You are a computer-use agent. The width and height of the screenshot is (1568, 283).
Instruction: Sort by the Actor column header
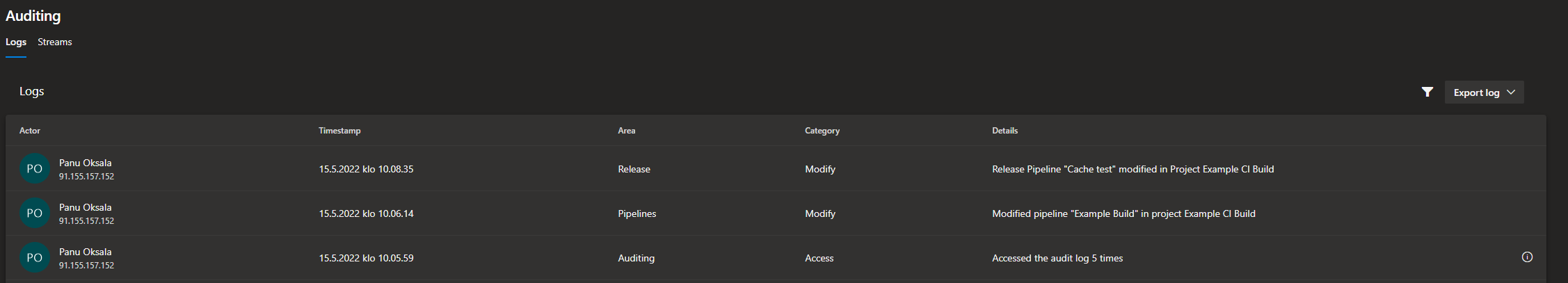tap(30, 131)
